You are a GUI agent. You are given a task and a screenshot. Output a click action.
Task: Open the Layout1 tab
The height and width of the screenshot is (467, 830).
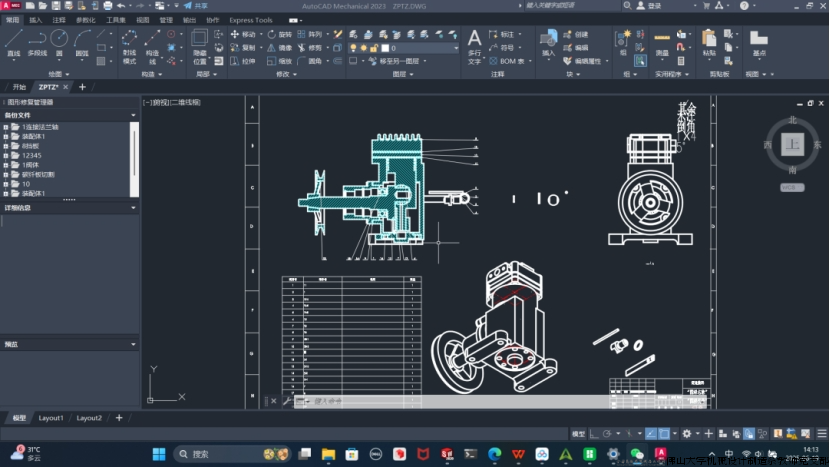(50, 418)
